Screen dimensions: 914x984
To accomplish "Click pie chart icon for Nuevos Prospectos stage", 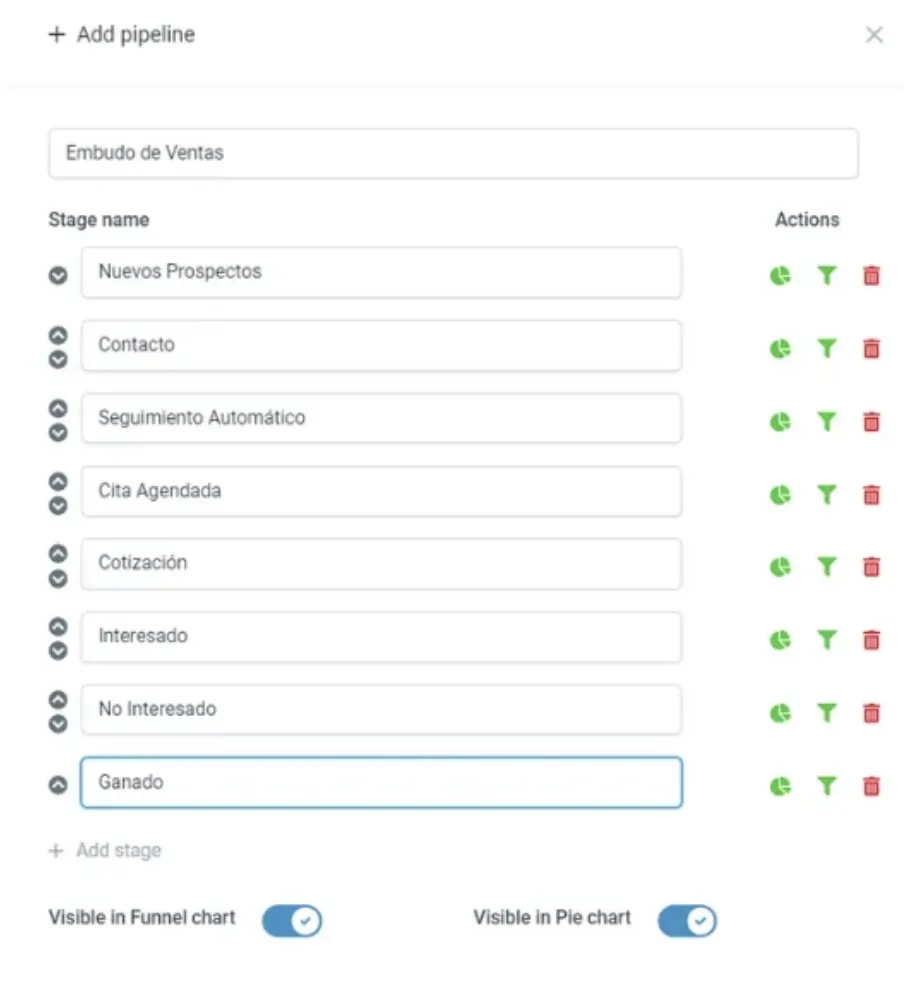I will [x=780, y=275].
